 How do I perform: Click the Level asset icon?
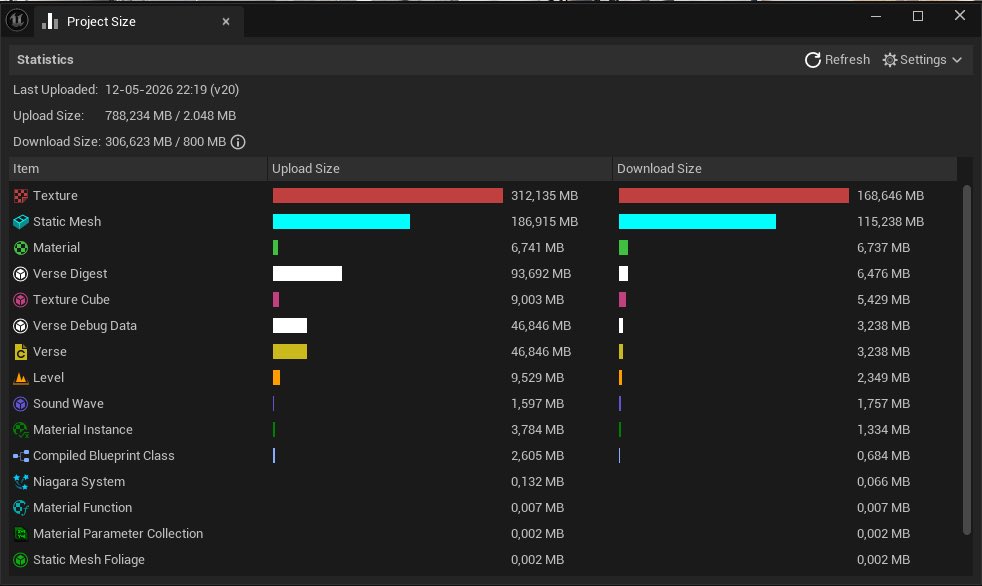[x=21, y=378]
